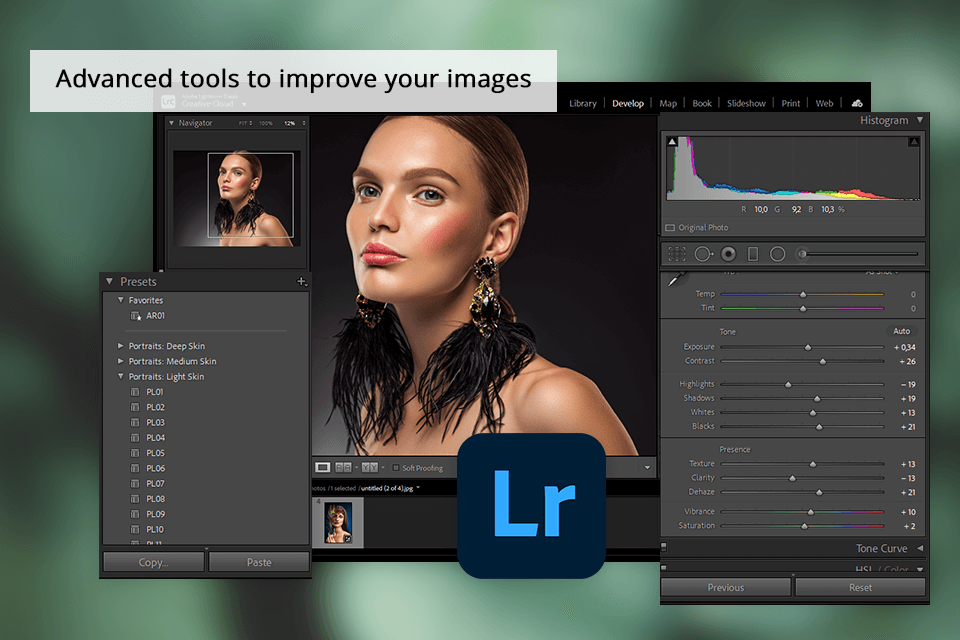This screenshot has width=960, height=640.
Task: Switch to the Library module
Action: 583,104
